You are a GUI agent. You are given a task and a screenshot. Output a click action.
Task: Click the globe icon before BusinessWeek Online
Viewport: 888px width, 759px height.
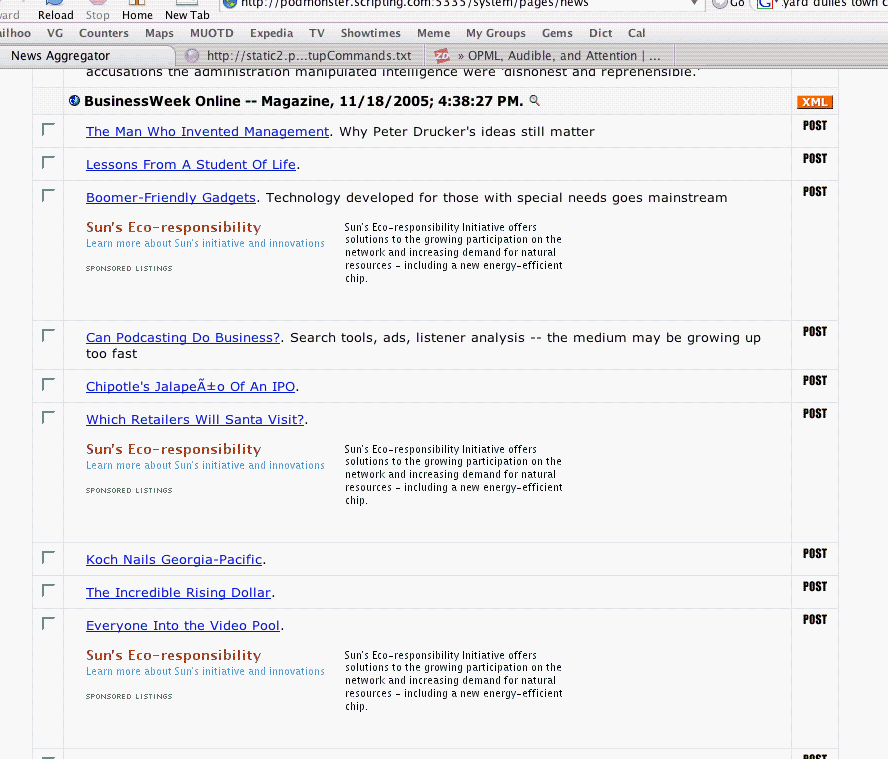click(x=75, y=101)
